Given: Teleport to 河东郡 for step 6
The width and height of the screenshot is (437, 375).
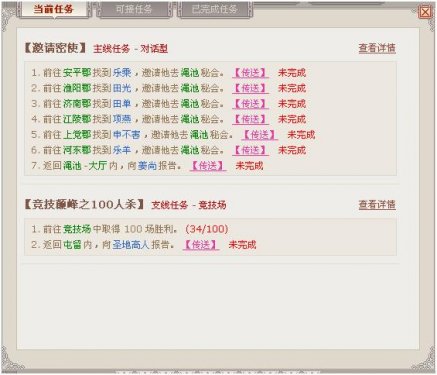Looking at the screenshot, I should pyautogui.click(x=250, y=150).
